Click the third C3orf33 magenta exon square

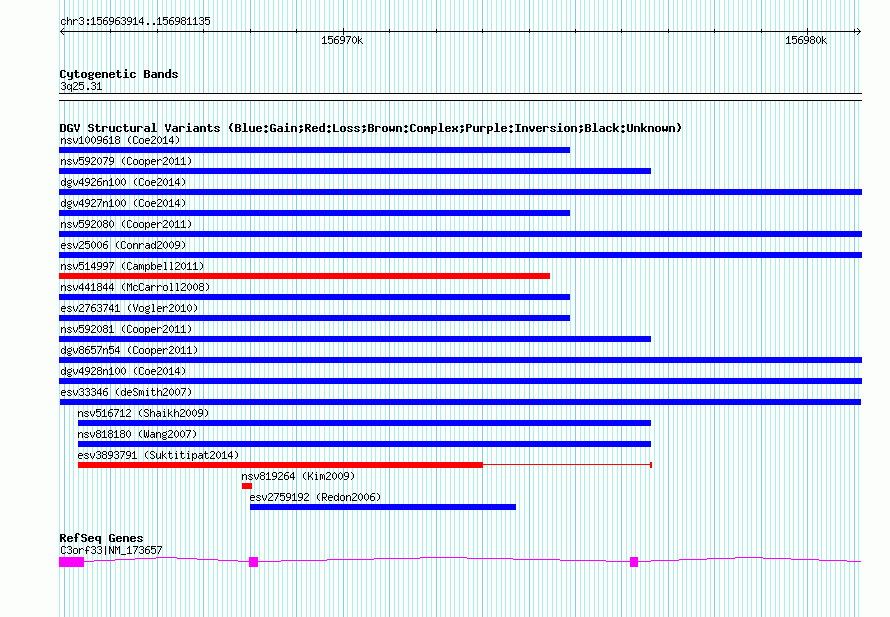634,562
